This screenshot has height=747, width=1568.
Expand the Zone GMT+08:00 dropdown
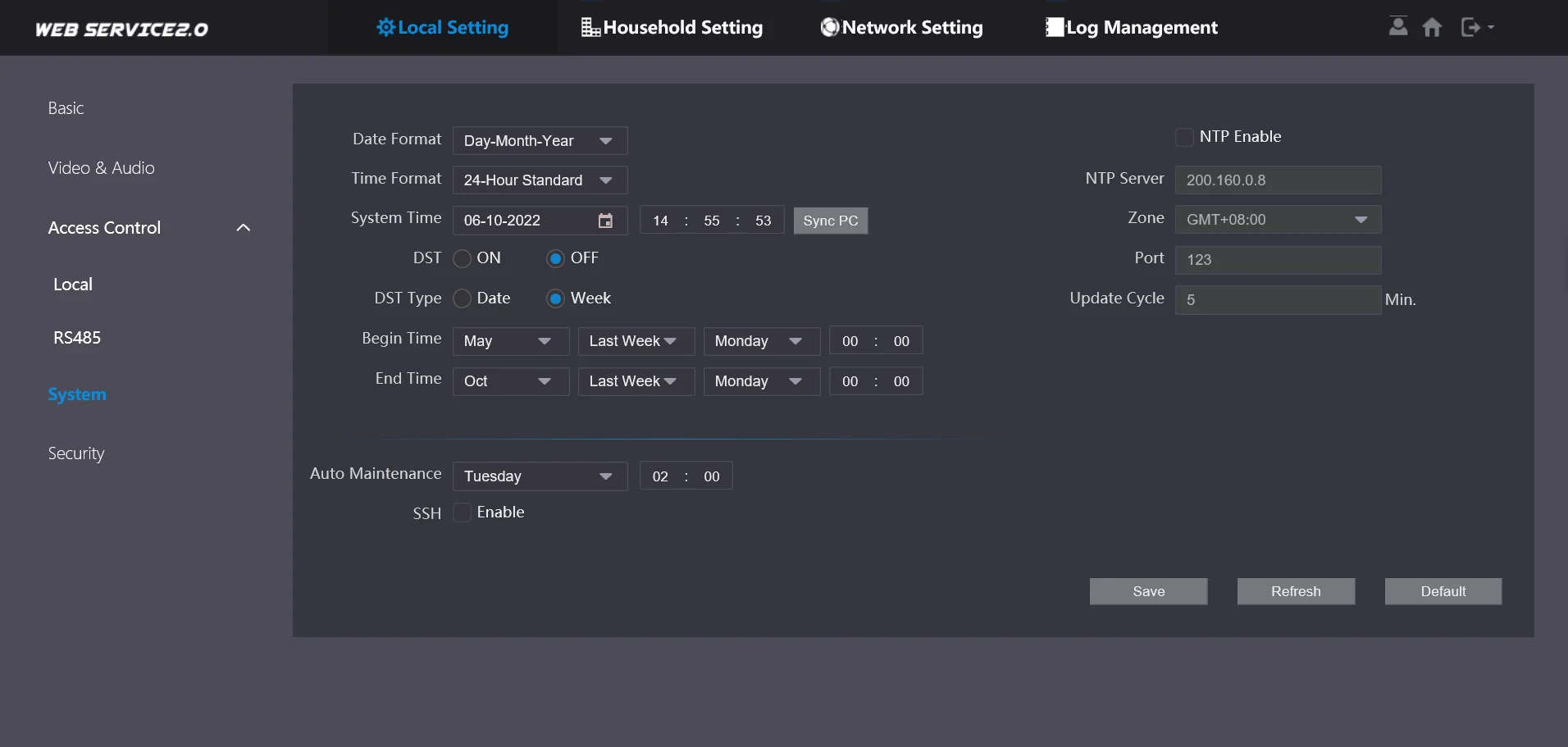point(1278,220)
